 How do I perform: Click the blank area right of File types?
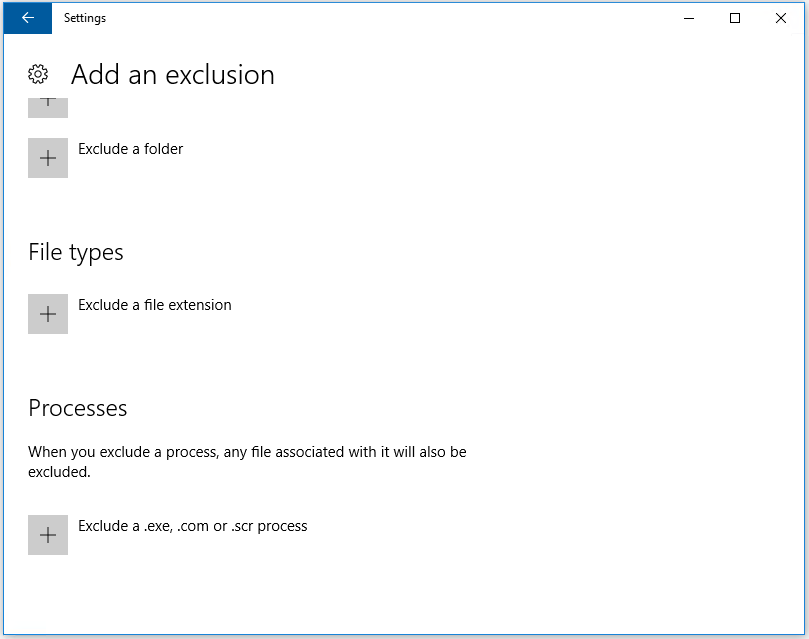[450, 252]
